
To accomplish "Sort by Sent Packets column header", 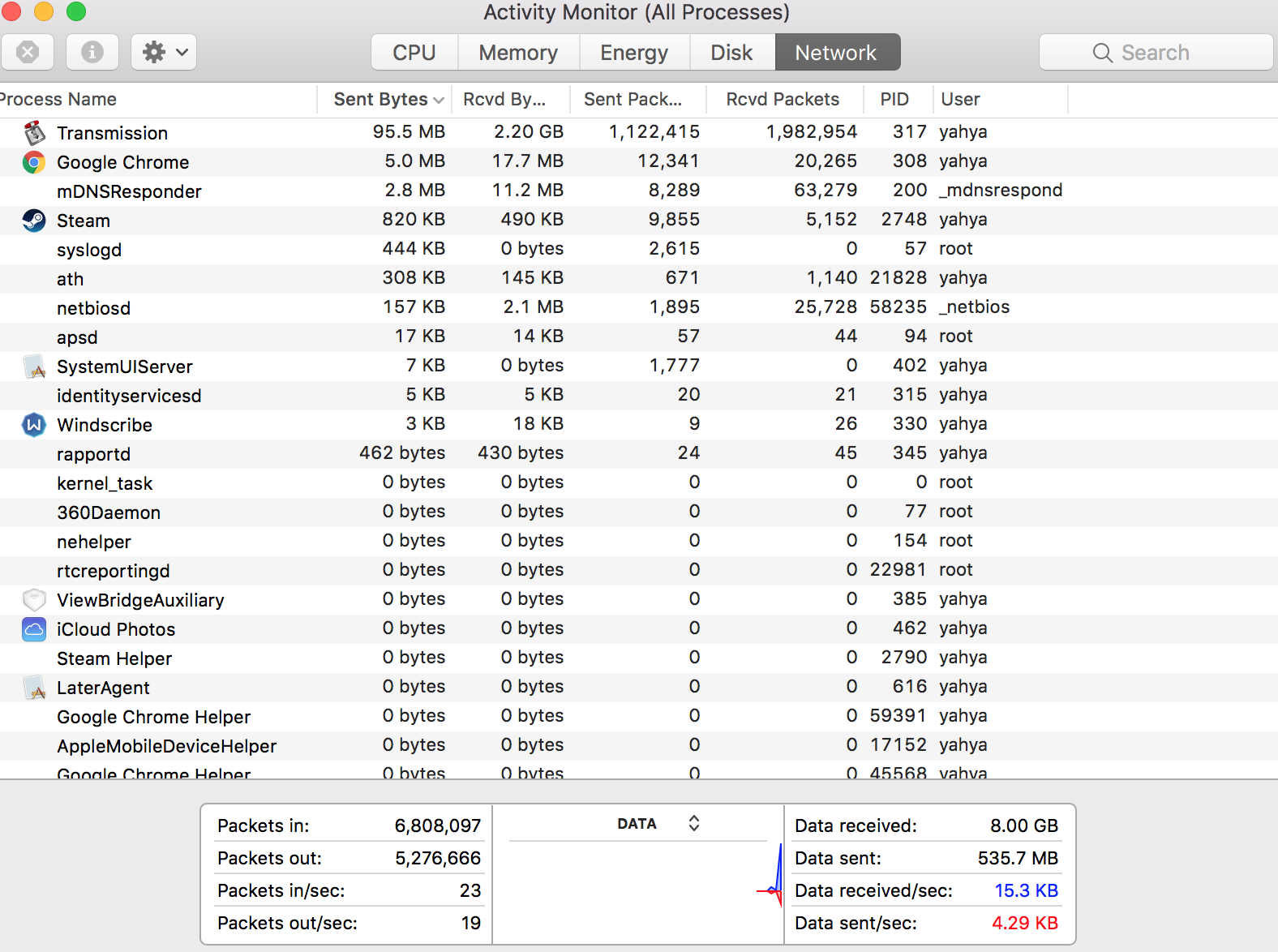I will pos(638,99).
